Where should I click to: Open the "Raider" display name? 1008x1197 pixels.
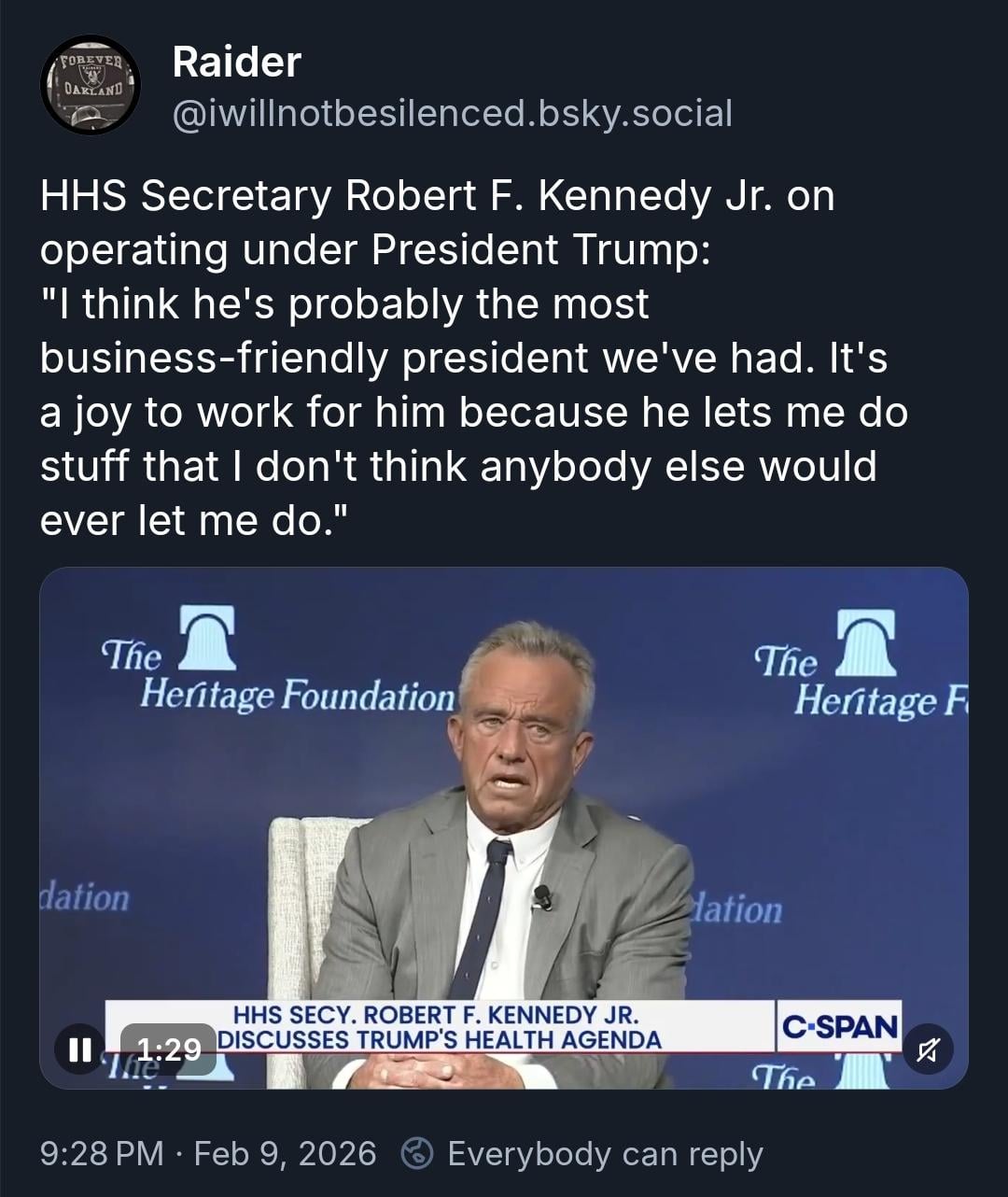(x=236, y=63)
